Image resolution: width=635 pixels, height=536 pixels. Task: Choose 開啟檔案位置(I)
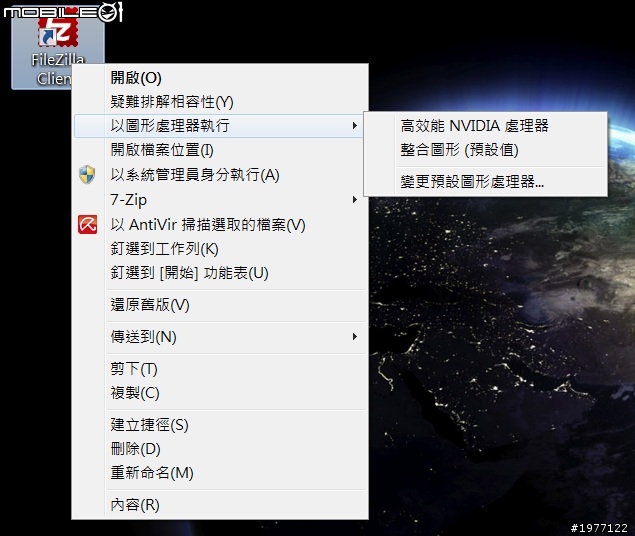[220, 150]
